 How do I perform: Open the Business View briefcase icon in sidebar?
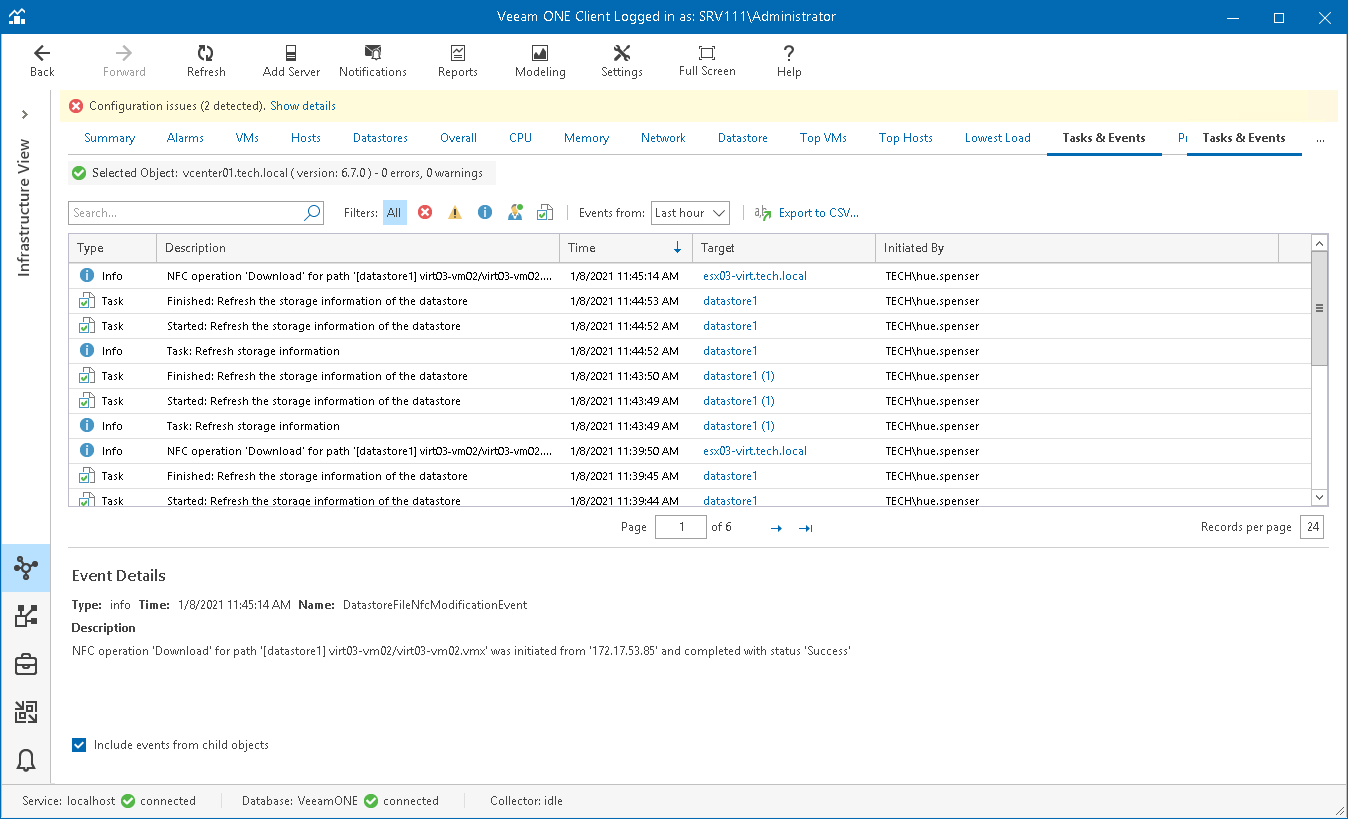point(26,664)
